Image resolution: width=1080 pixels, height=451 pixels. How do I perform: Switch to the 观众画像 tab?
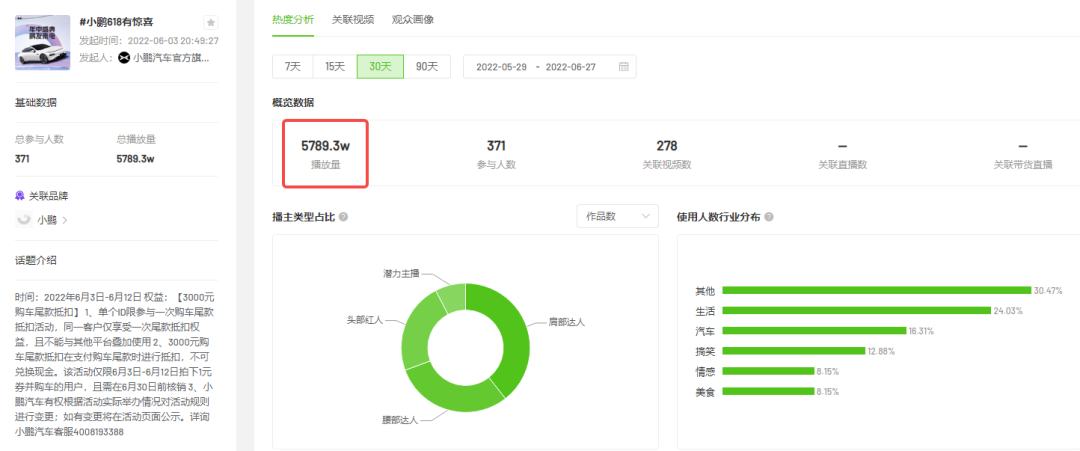coord(413,19)
